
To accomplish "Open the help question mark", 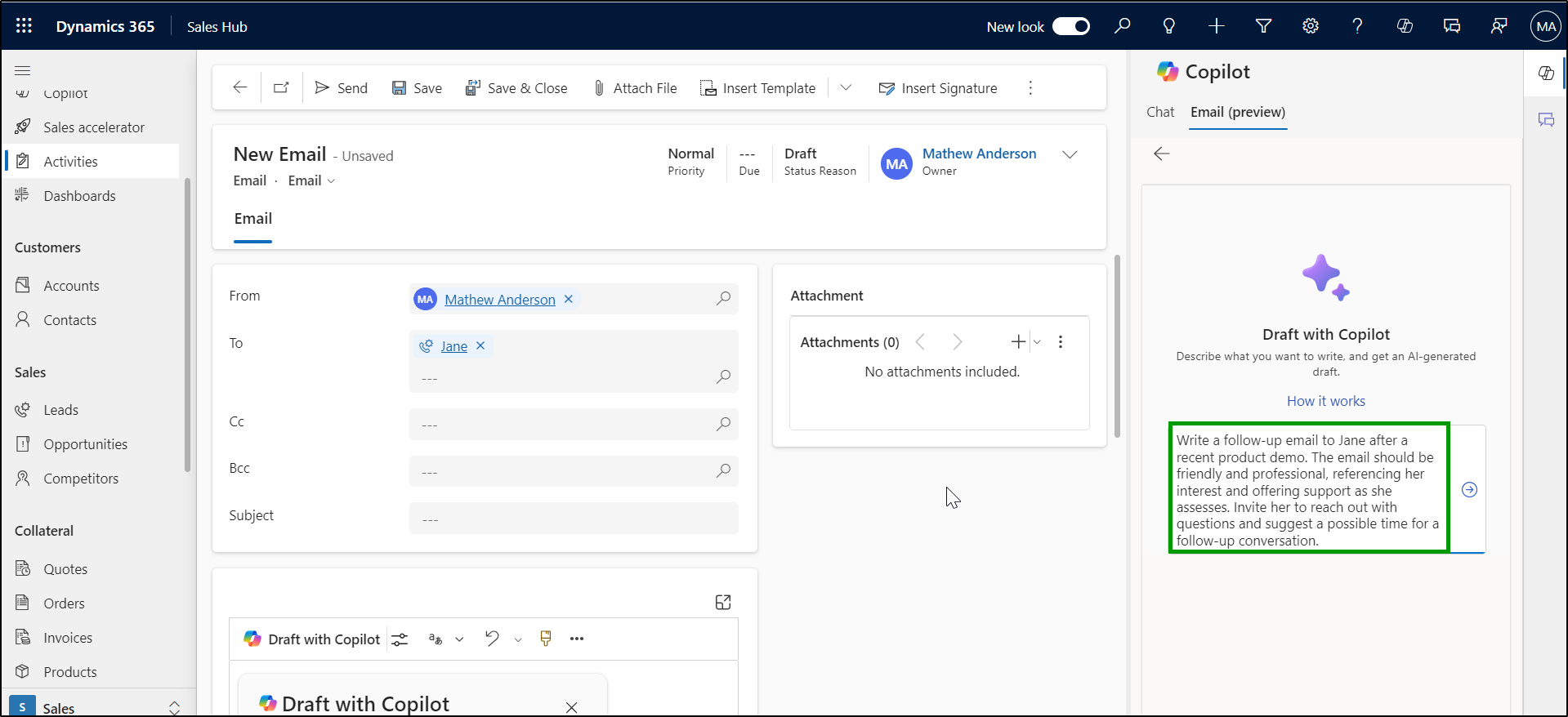I will point(1357,26).
